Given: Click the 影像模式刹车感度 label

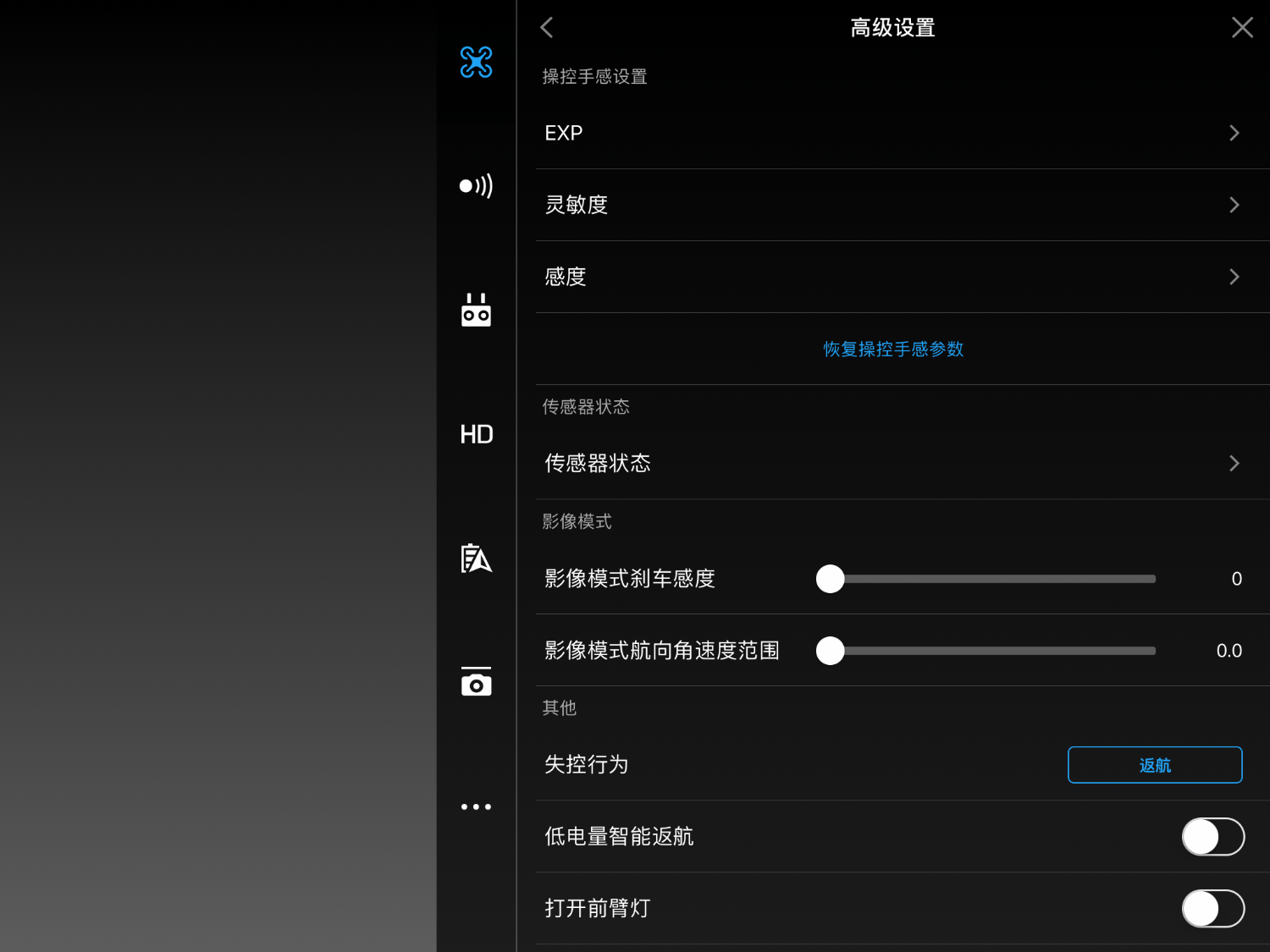Looking at the screenshot, I should coord(630,579).
